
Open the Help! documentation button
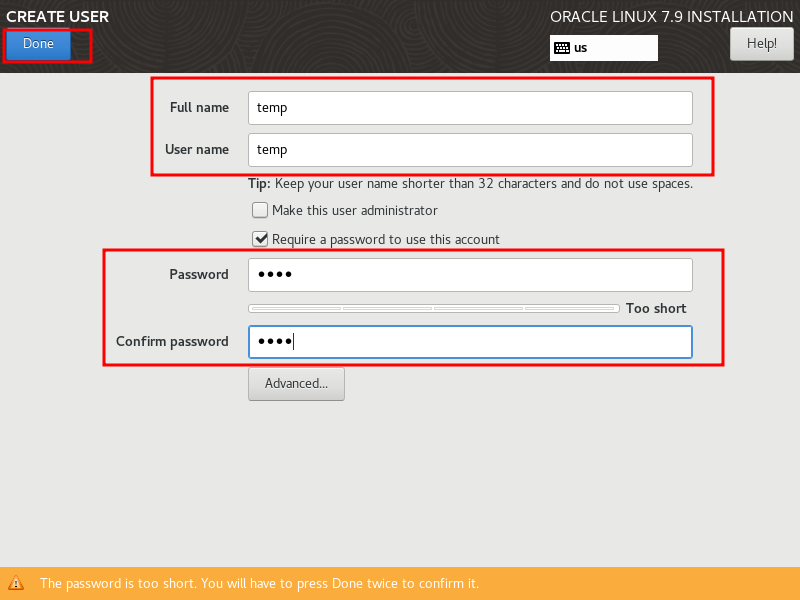pos(761,44)
